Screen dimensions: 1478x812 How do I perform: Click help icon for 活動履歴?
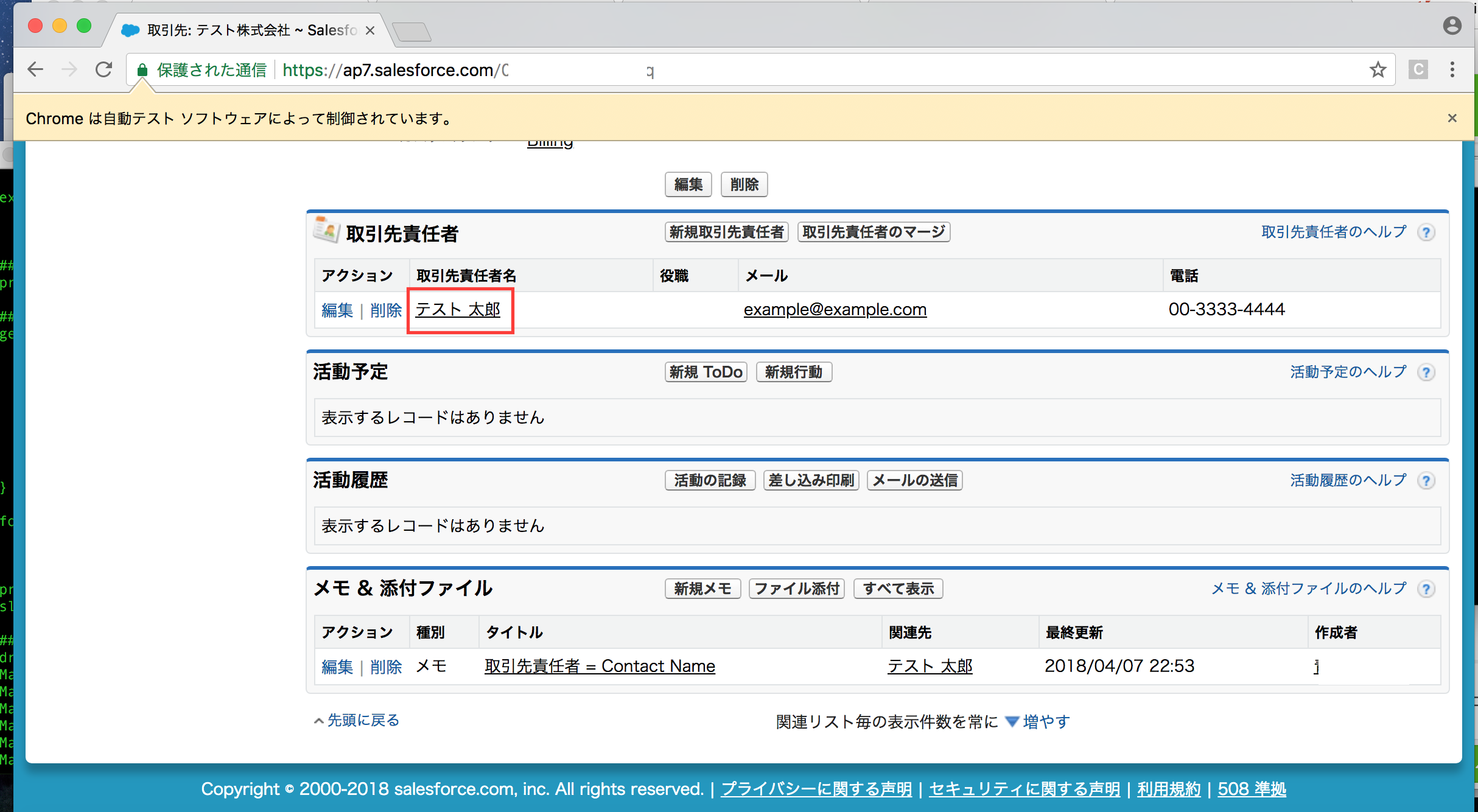coord(1426,481)
